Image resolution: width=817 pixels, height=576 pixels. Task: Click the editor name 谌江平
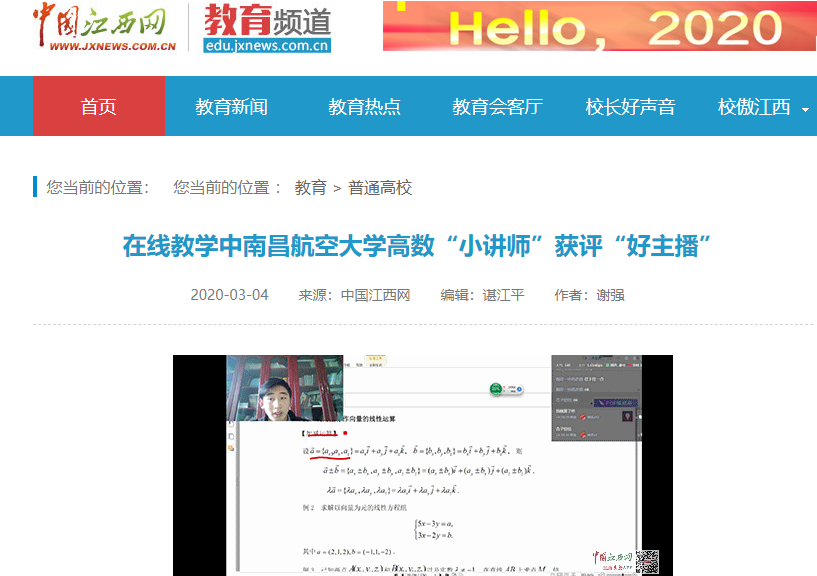[503, 295]
